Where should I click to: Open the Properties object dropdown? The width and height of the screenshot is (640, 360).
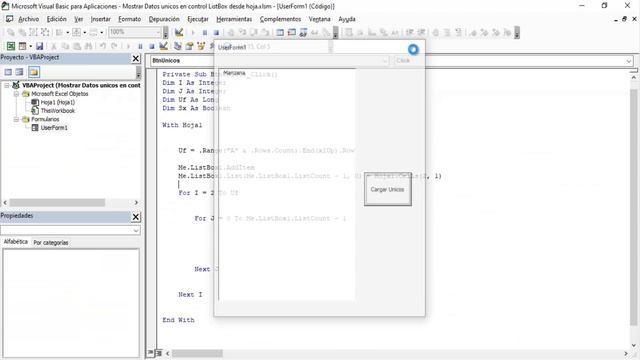(136, 231)
